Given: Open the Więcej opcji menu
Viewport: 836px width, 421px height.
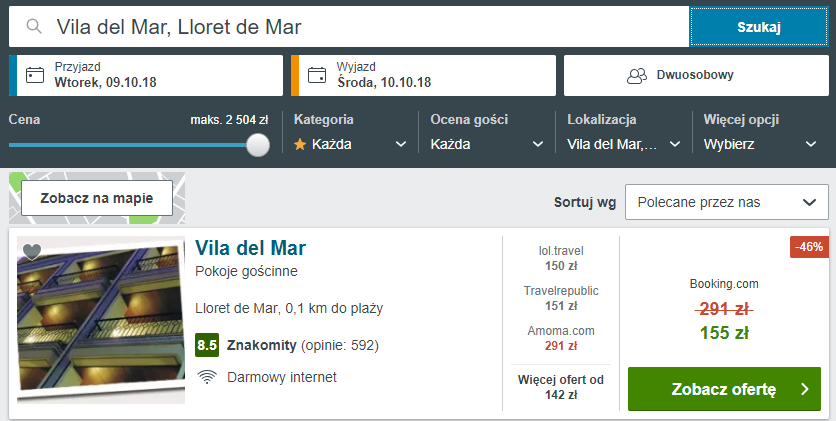Looking at the screenshot, I should pyautogui.click(x=760, y=144).
